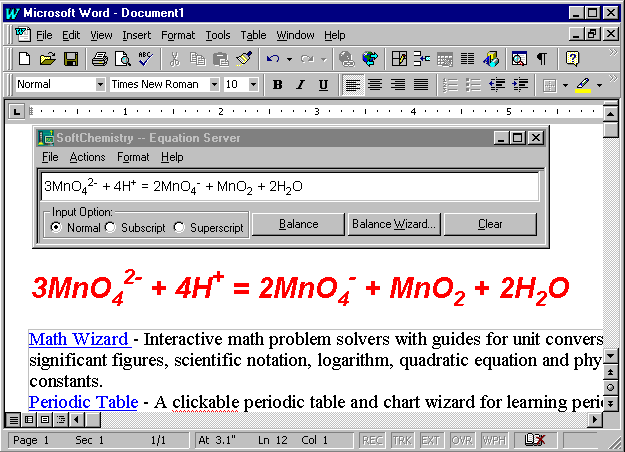Open a file with folder icon

47,59
